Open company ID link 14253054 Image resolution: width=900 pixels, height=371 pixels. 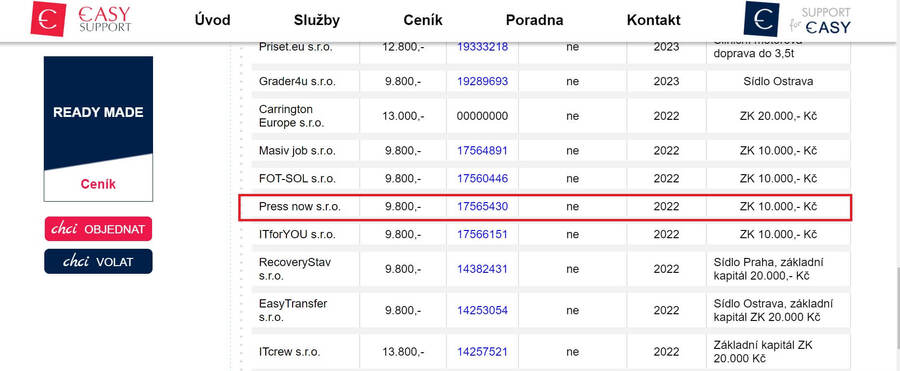pos(482,310)
